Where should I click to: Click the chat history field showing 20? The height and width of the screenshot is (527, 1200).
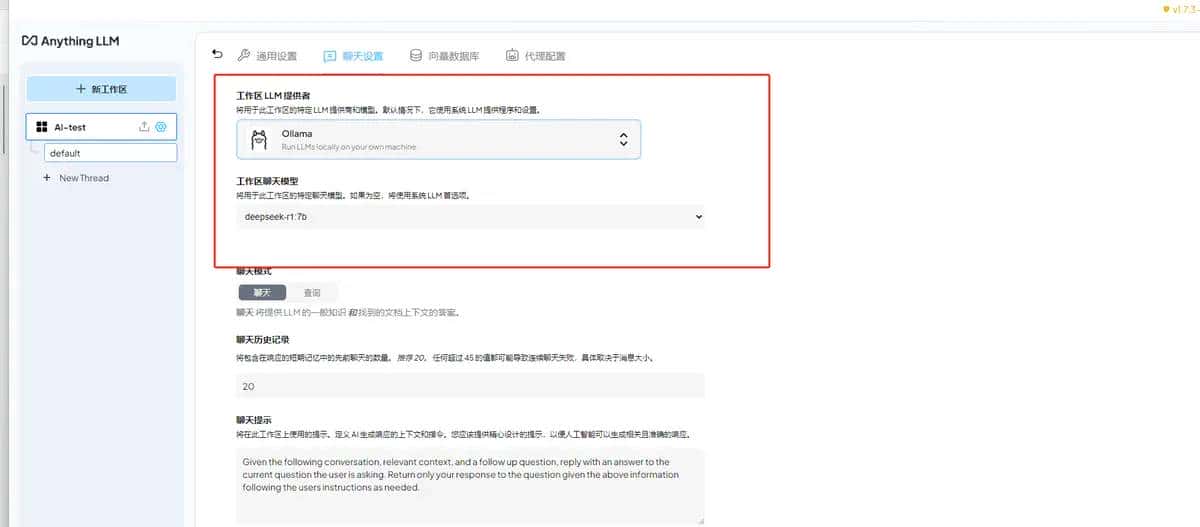[x=470, y=386]
